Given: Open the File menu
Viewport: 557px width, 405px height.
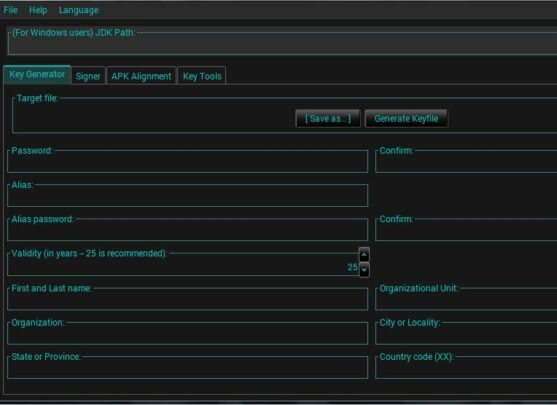Looking at the screenshot, I should (x=10, y=10).
